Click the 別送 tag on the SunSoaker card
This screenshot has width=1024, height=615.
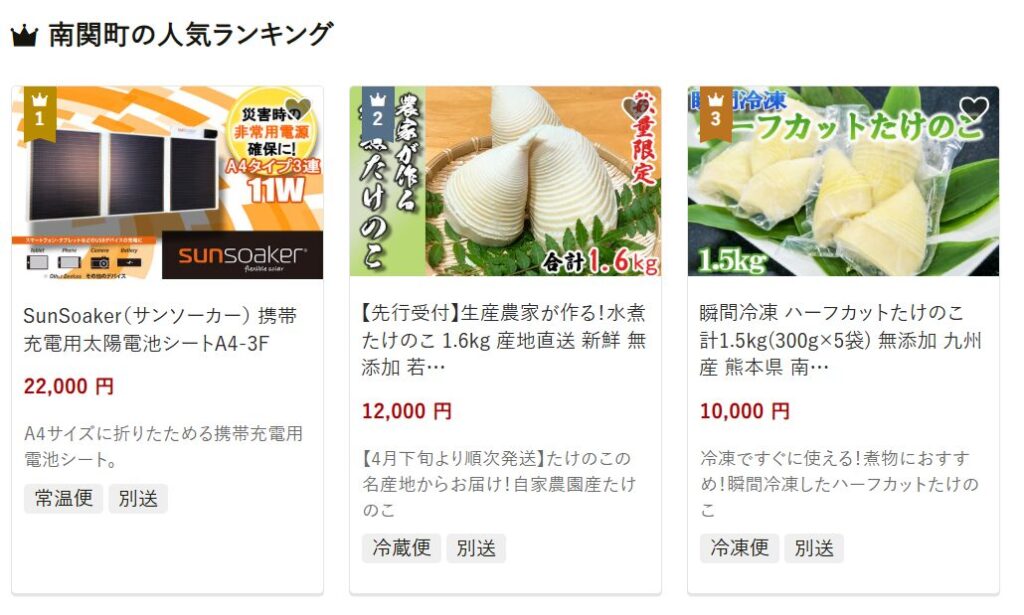pos(138,499)
